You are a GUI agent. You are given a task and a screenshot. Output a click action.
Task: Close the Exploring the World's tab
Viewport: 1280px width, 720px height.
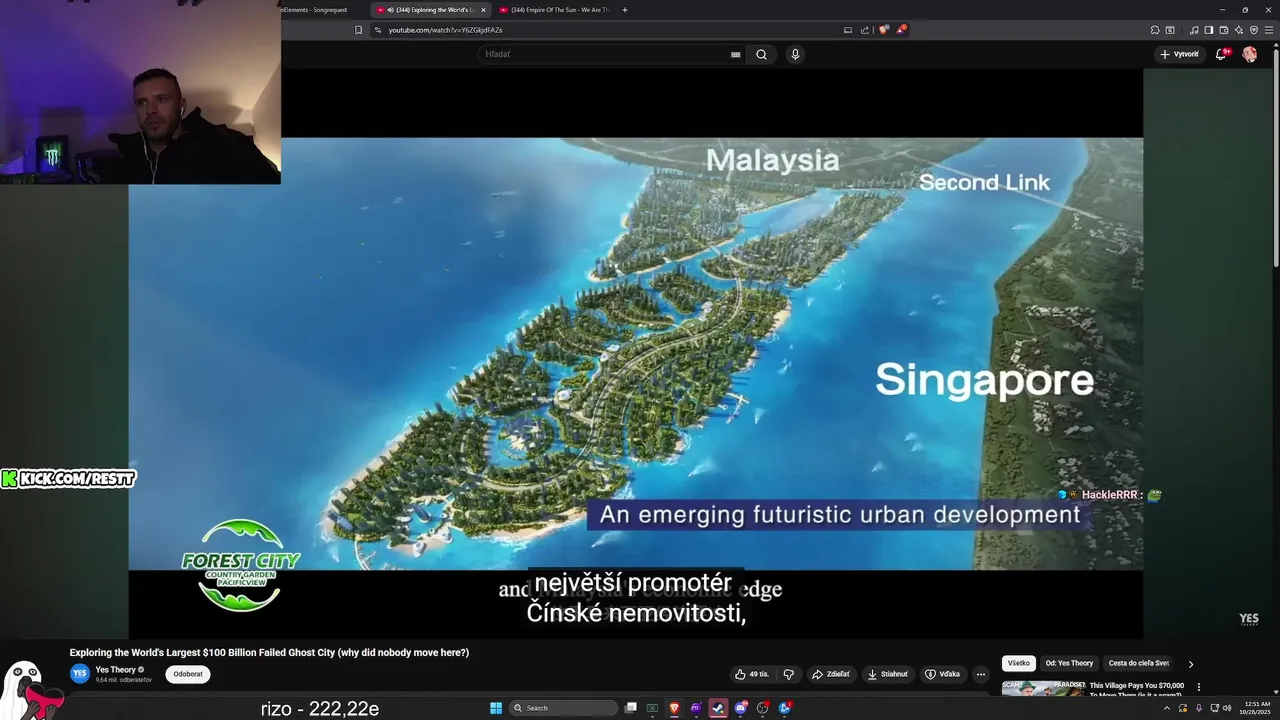click(483, 10)
